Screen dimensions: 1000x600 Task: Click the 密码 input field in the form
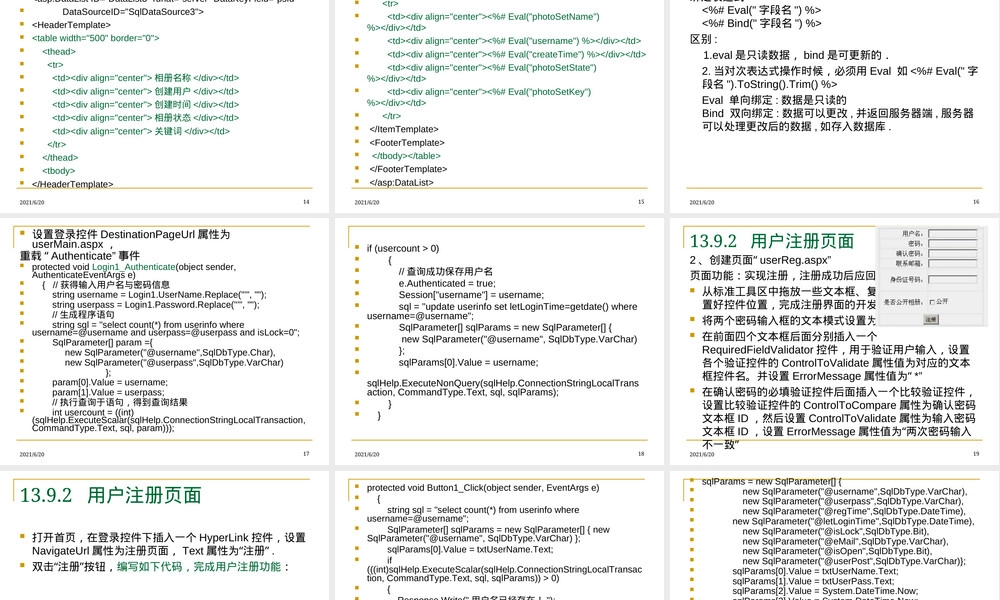953,244
